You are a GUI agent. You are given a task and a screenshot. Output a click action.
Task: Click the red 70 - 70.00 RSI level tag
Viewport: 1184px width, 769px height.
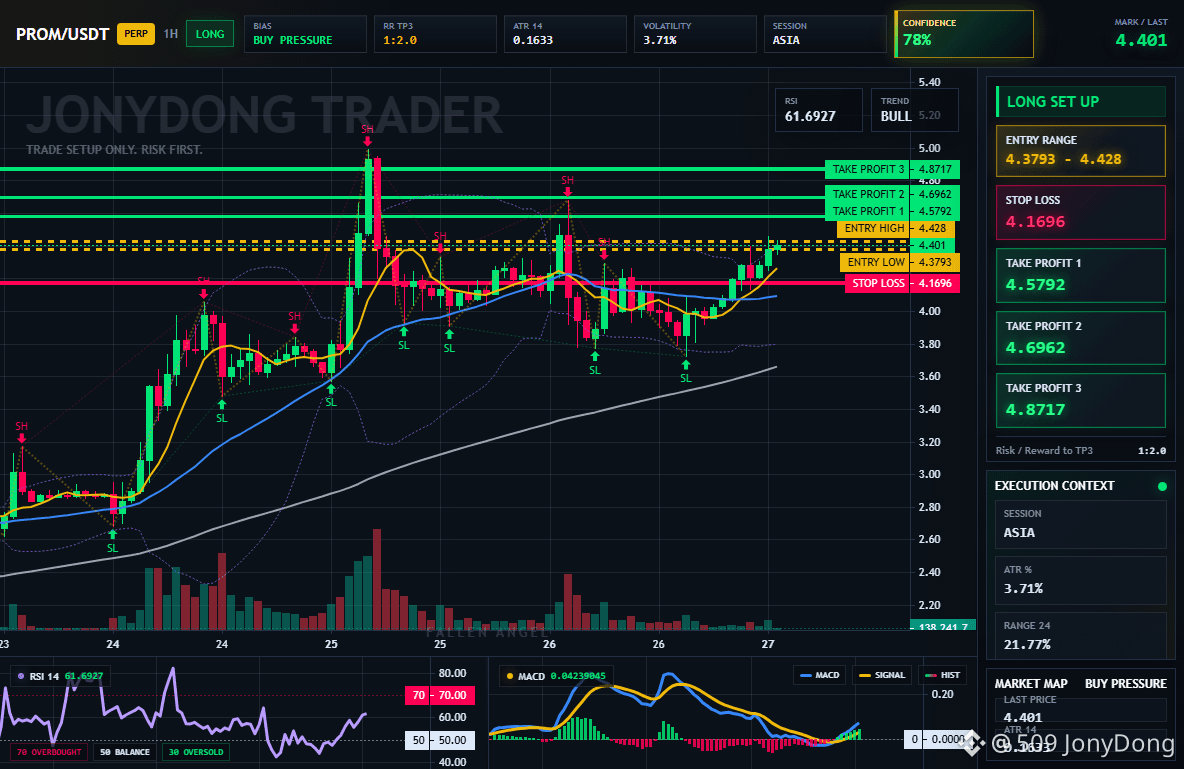440,695
